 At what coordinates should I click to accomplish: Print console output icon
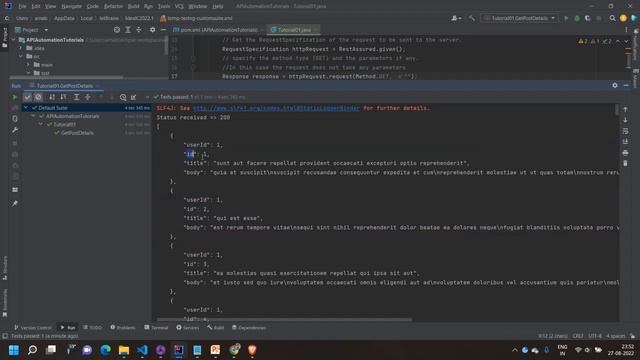(x=625, y=153)
